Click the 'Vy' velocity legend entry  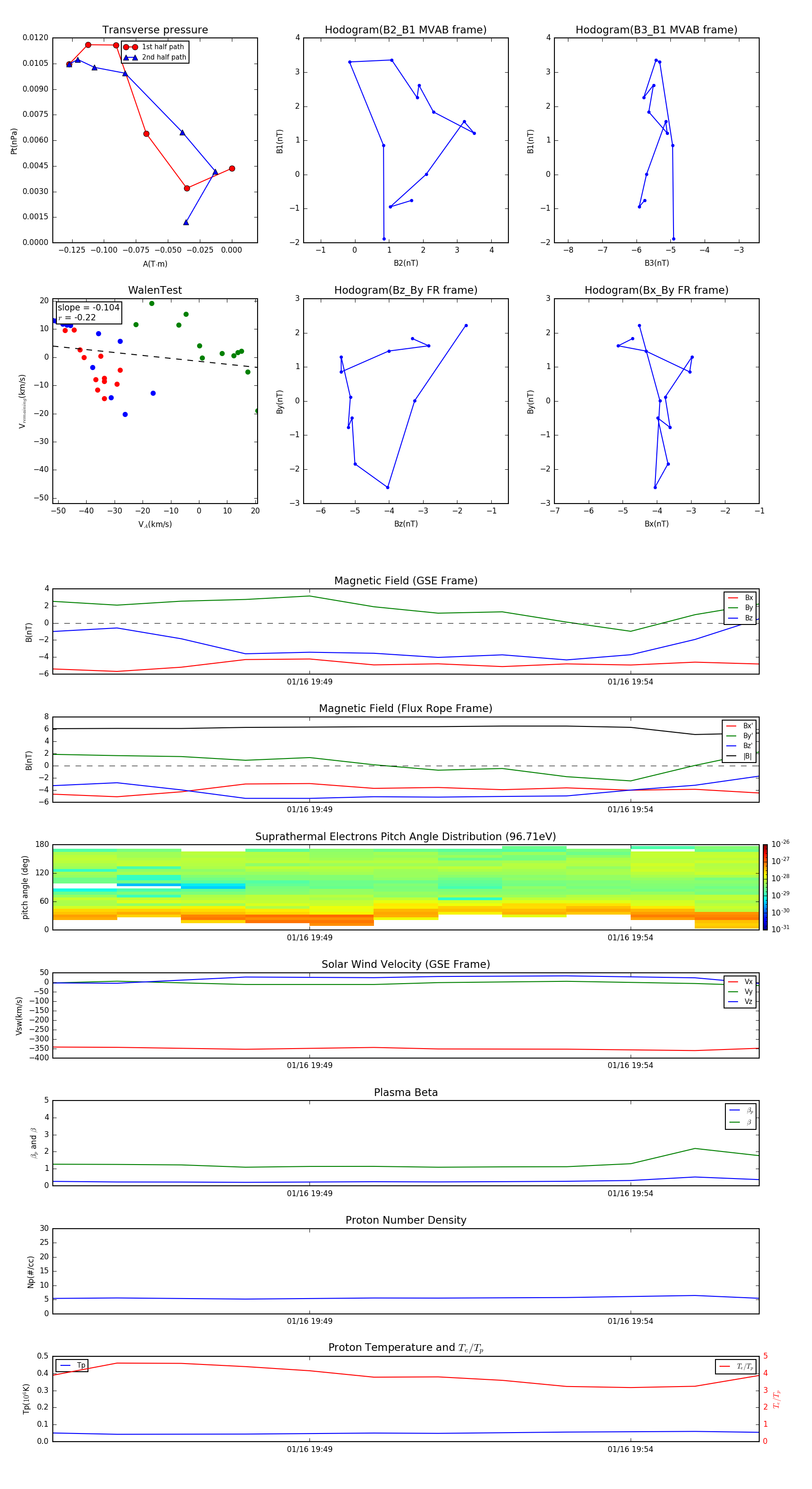[x=741, y=991]
